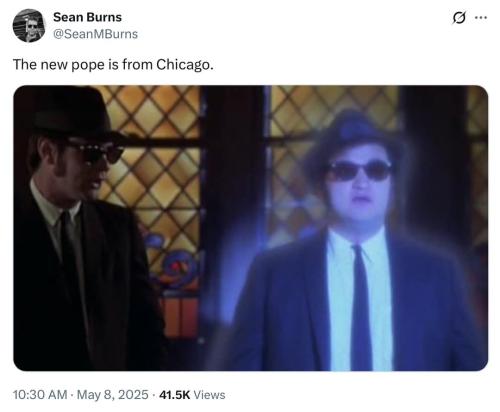
Task: Open the attached movie still image
Action: point(251,228)
